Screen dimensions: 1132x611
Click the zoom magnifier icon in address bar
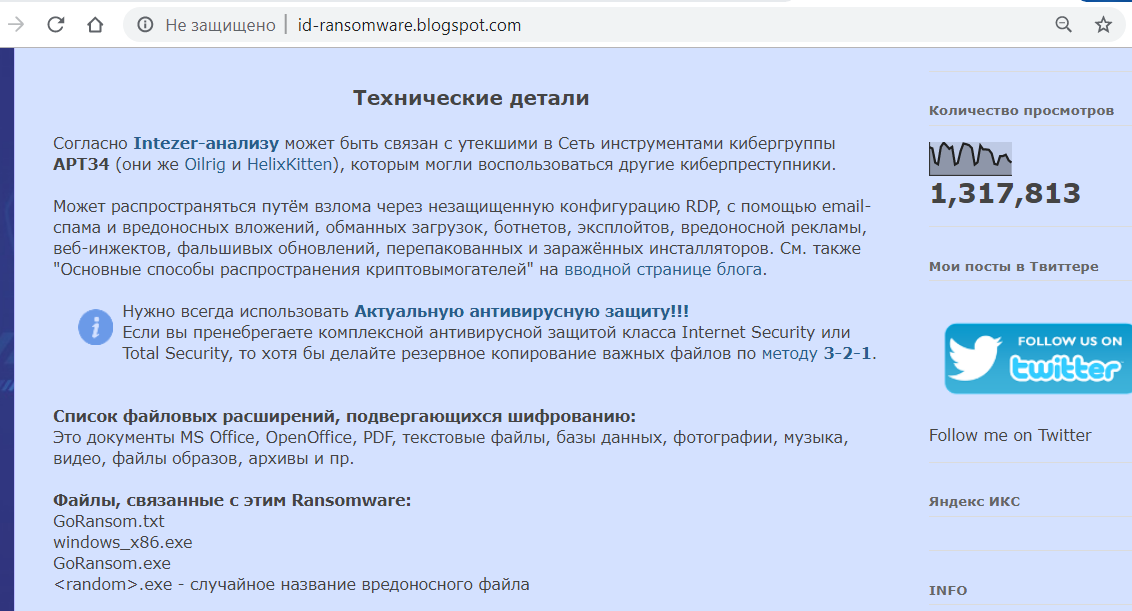[x=1063, y=25]
